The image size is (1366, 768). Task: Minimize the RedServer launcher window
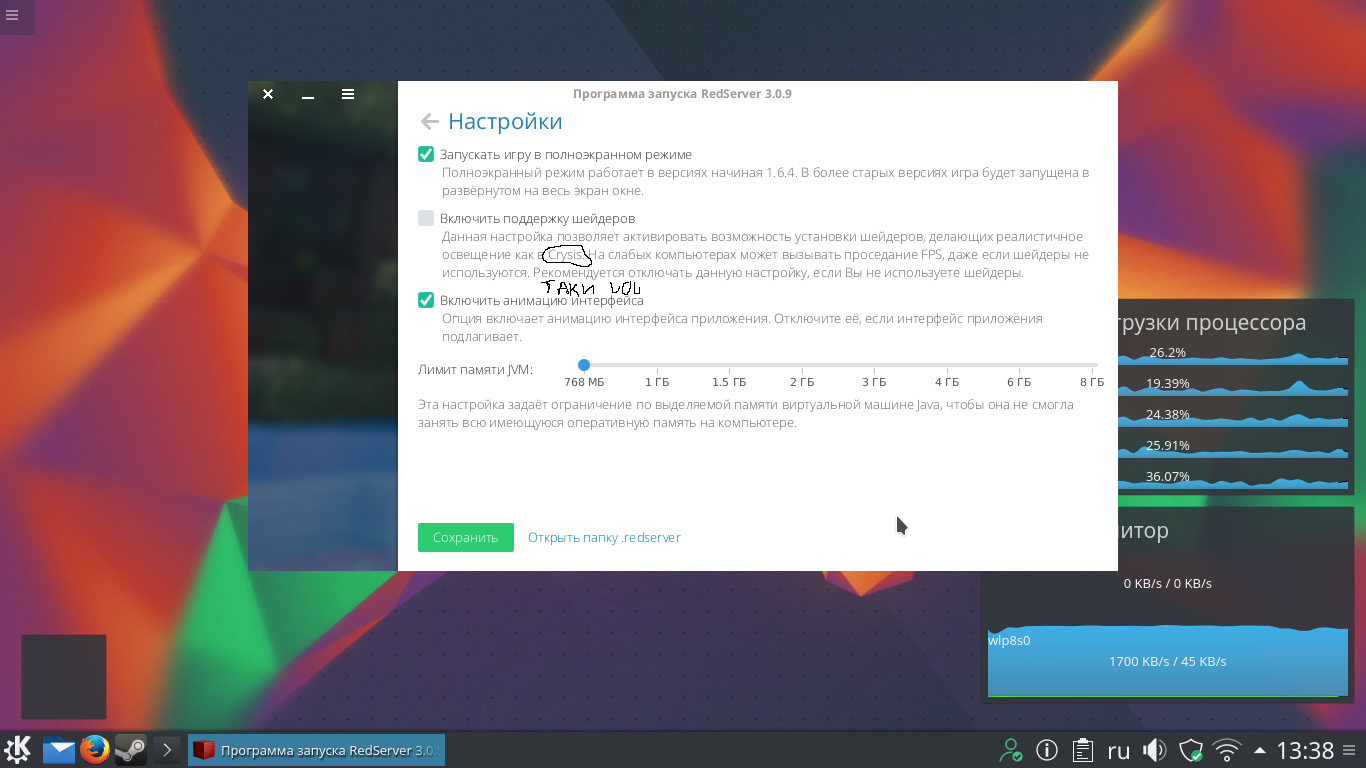[308, 95]
